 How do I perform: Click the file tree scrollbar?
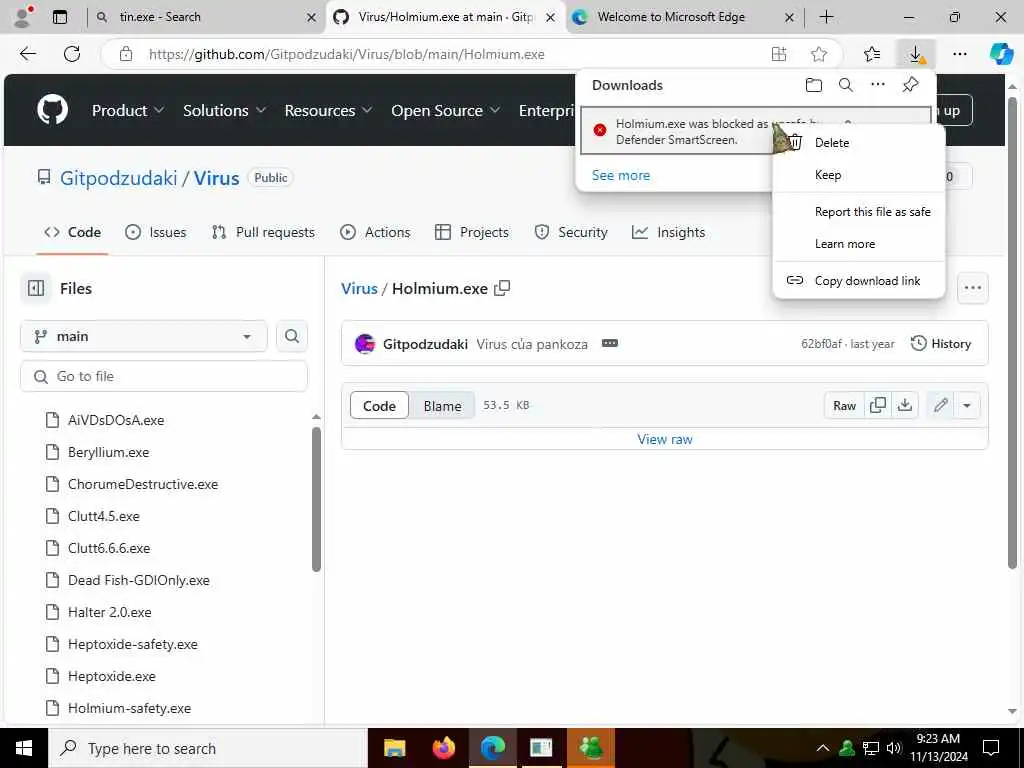tap(316, 499)
